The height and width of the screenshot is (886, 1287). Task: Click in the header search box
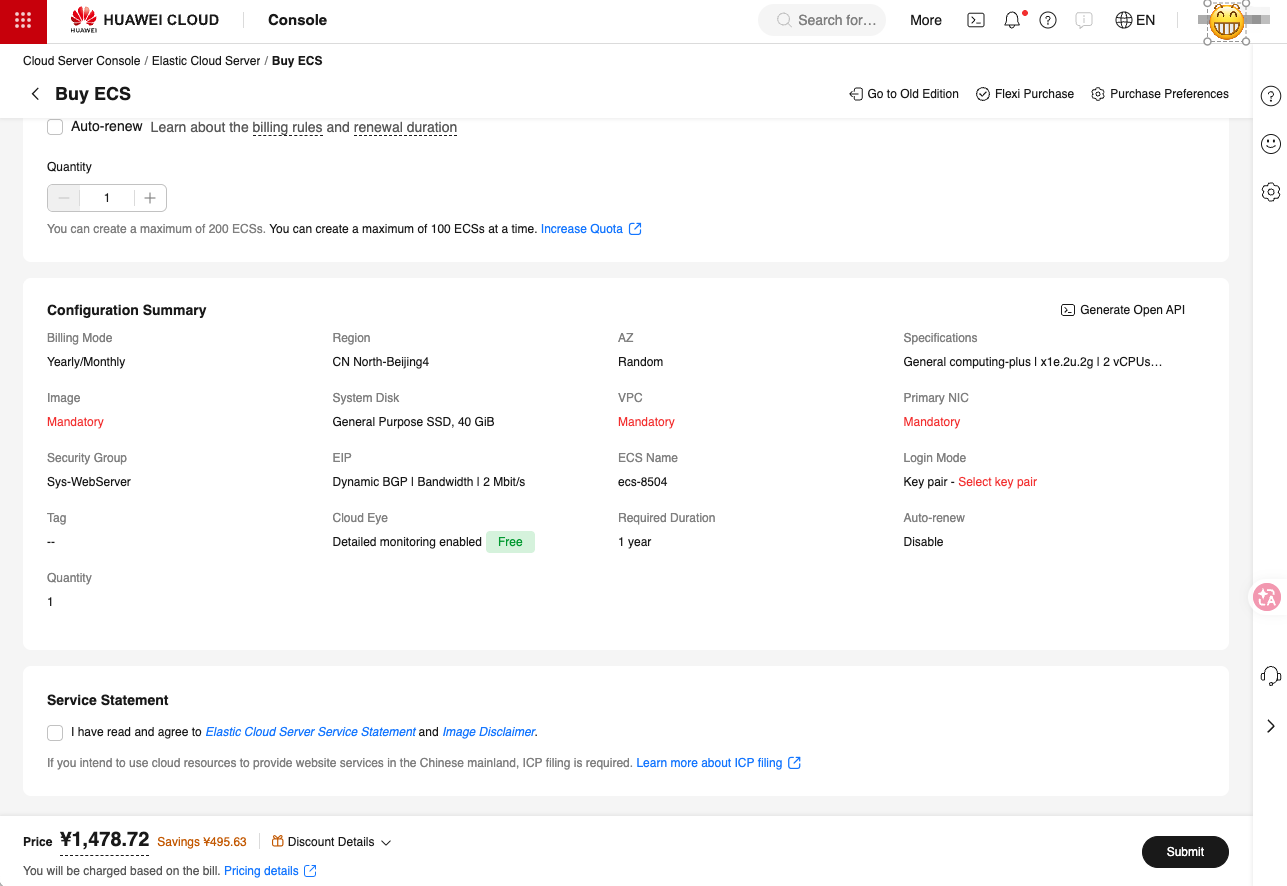click(x=822, y=20)
